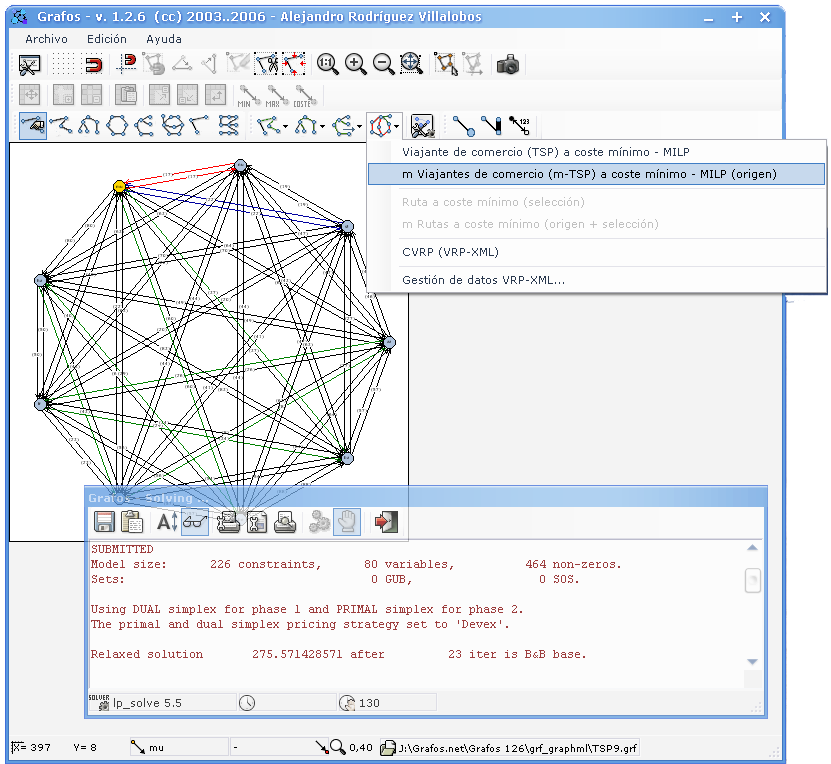This screenshot has width=831, height=764.
Task: Click the red magnet snap icon
Action: [91, 65]
